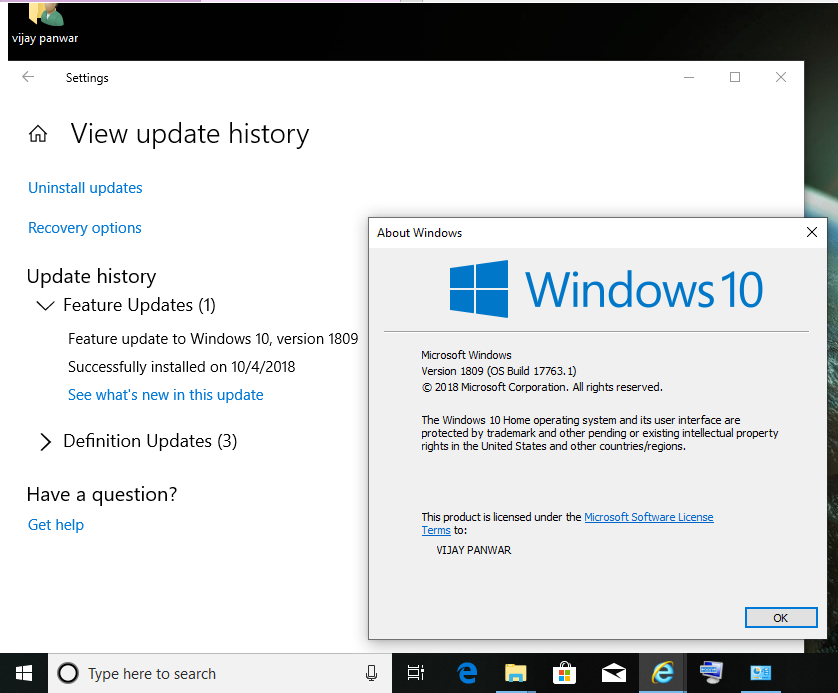This screenshot has height=693, width=838.
Task: Focus the 'Type here to search' box
Action: [x=220, y=673]
